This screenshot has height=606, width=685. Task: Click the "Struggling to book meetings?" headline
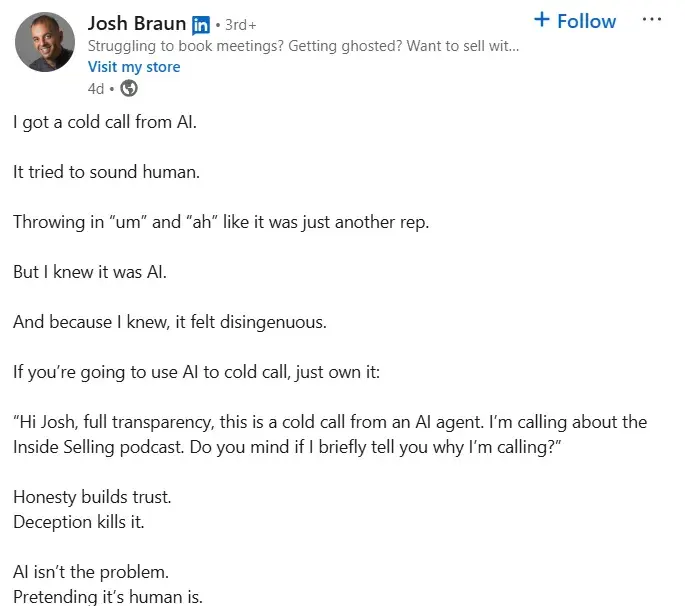[x=303, y=47]
